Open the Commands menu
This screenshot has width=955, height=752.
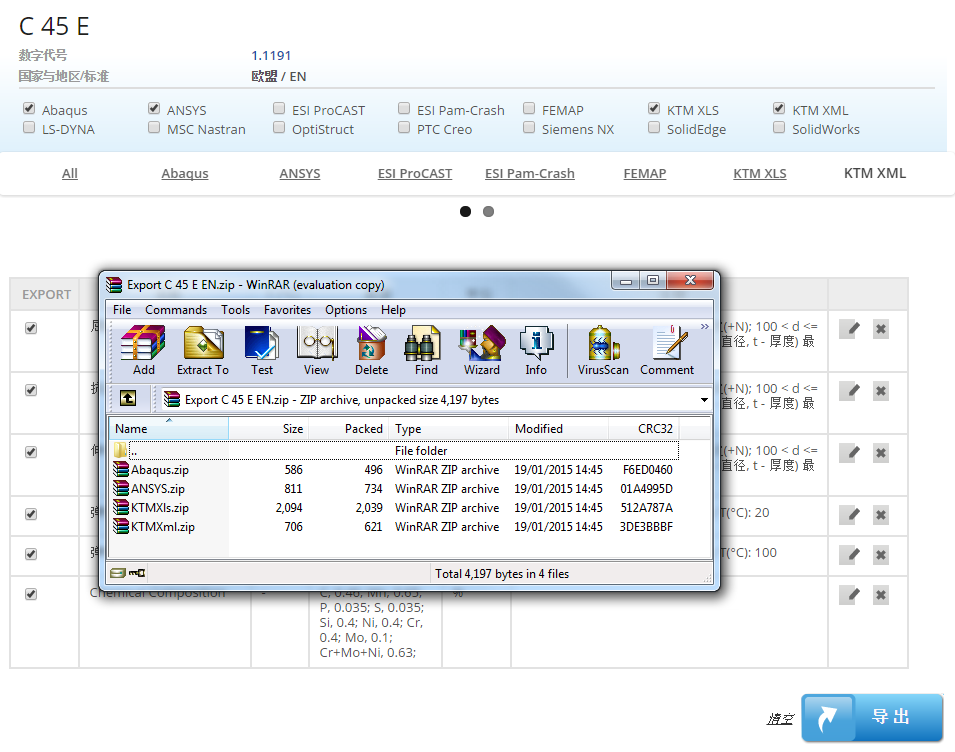pos(176,310)
